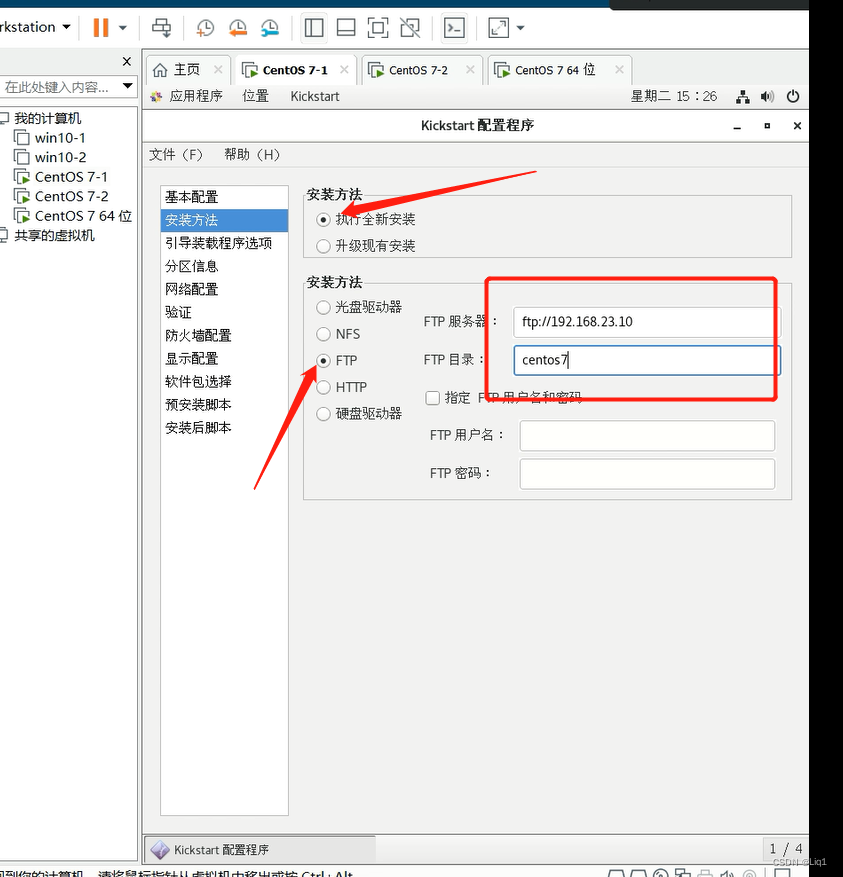Select 分区信息 configuration section
Image resolution: width=843 pixels, height=877 pixels.
pyautogui.click(x=190, y=266)
